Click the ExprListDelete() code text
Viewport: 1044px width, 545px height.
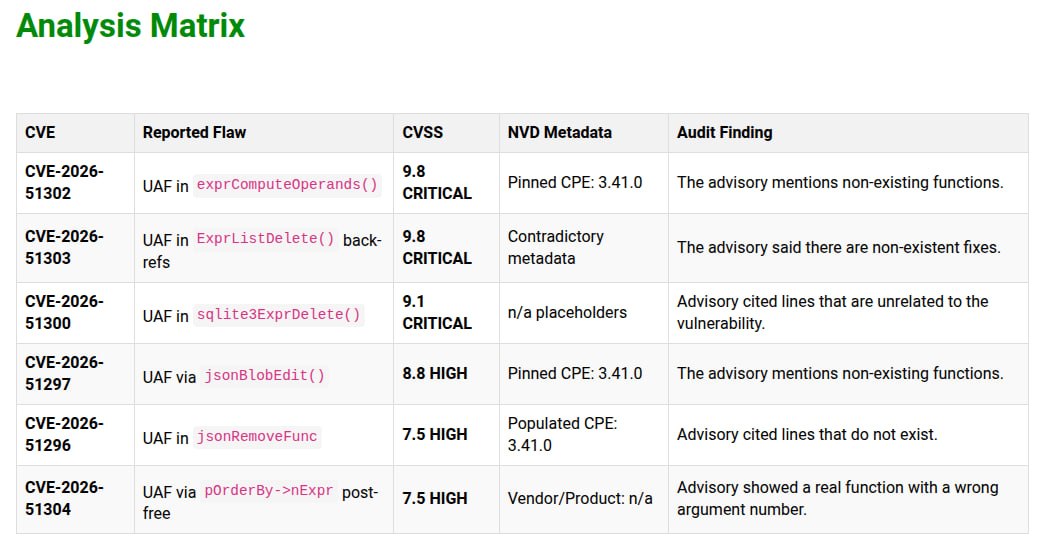[x=265, y=238]
